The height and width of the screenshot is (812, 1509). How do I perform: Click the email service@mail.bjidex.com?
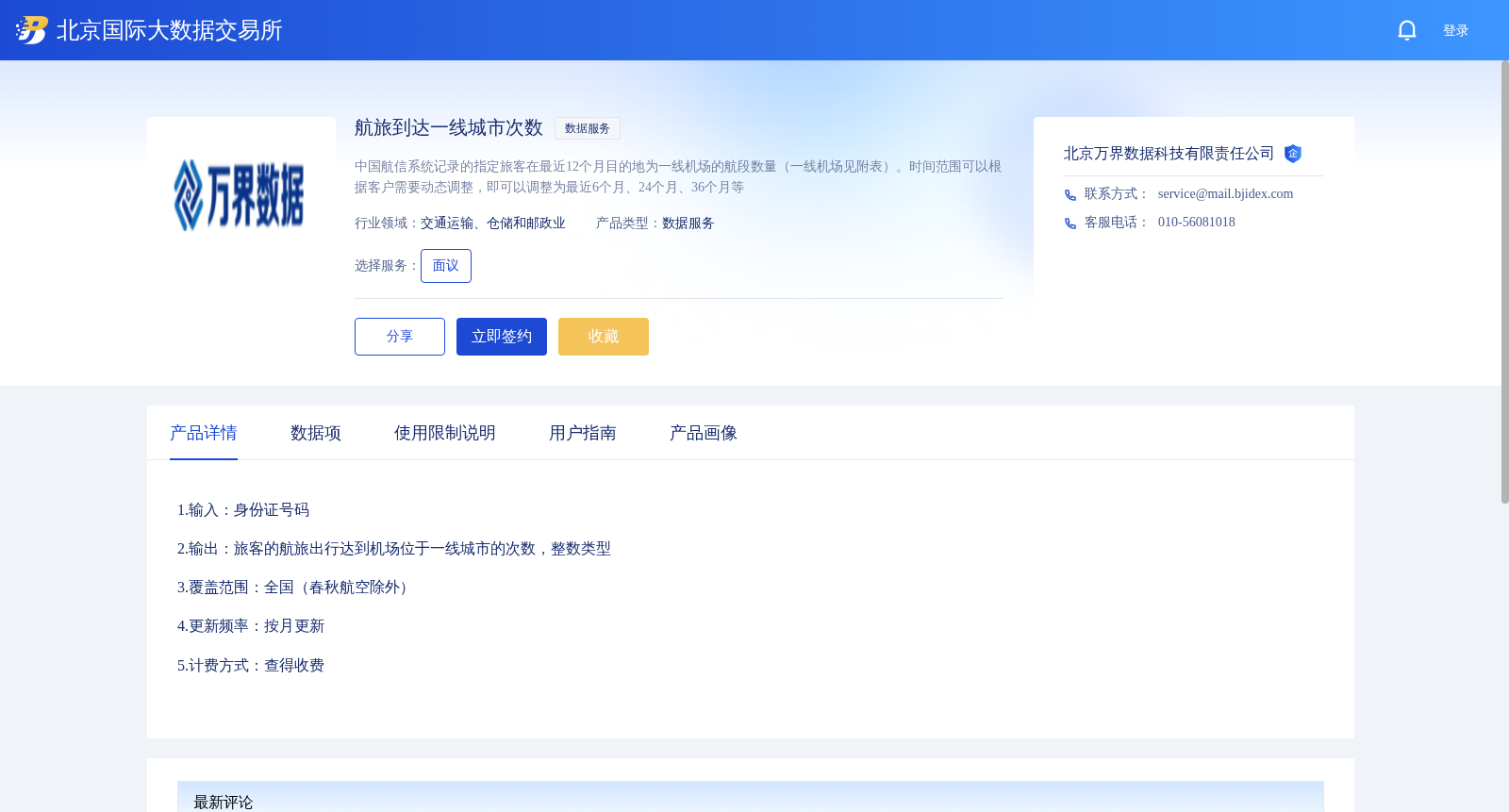[1225, 194]
